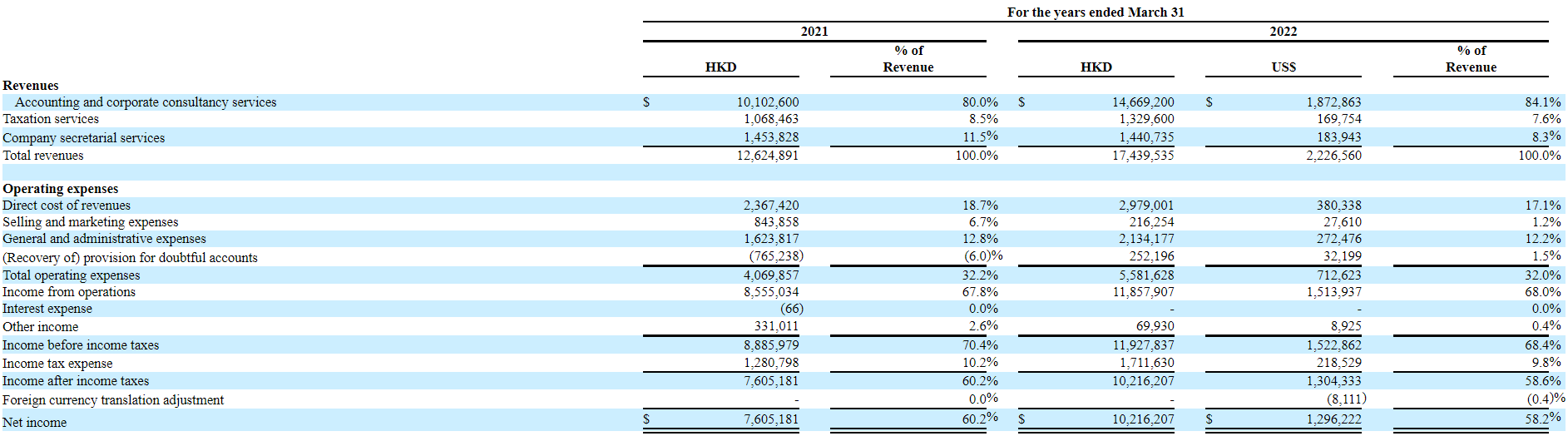This screenshot has height=441, width=1568.
Task: Click the "Revenues" section heading
Action: click(31, 86)
